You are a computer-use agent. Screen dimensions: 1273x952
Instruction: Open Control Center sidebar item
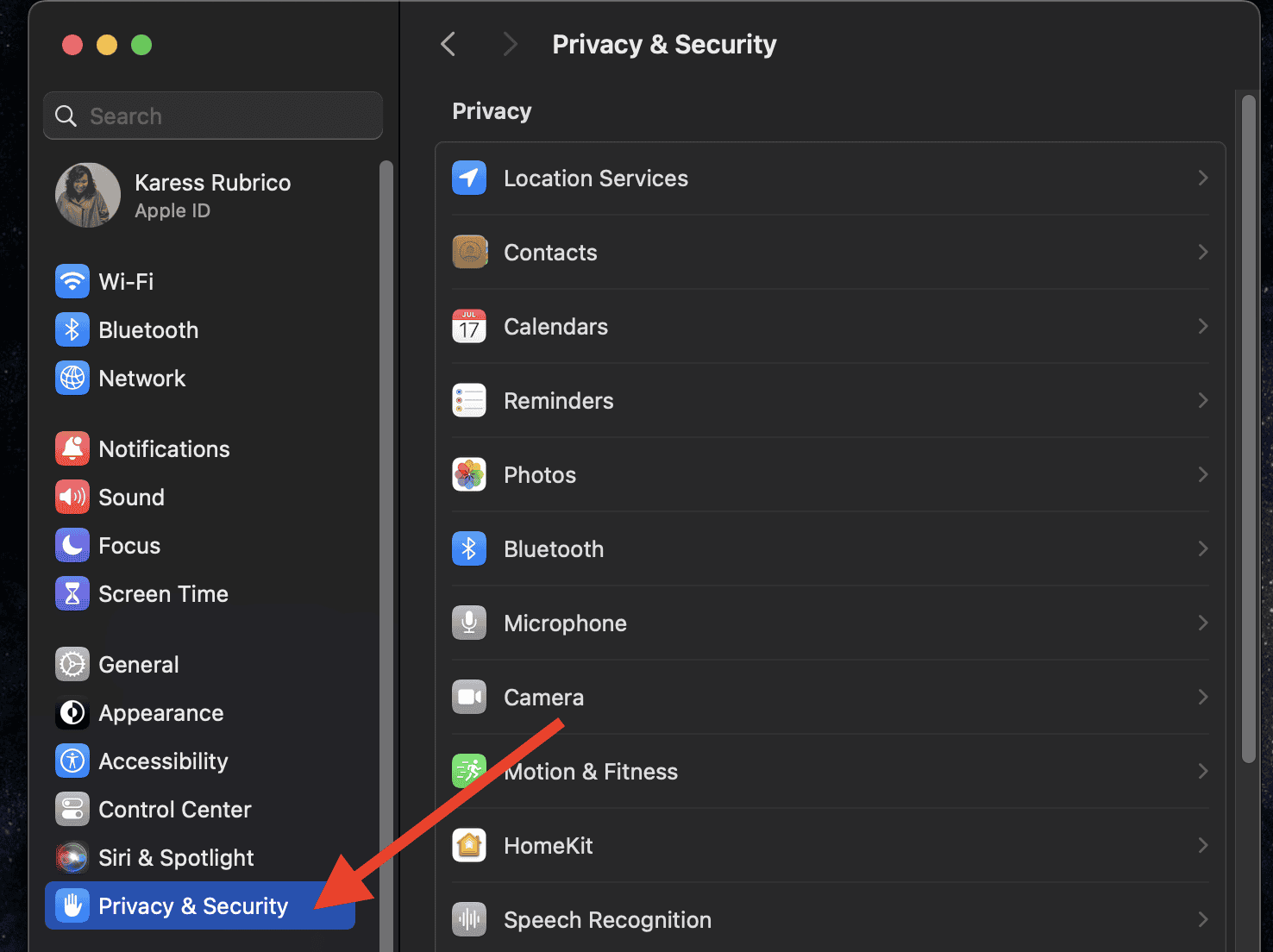(x=174, y=810)
